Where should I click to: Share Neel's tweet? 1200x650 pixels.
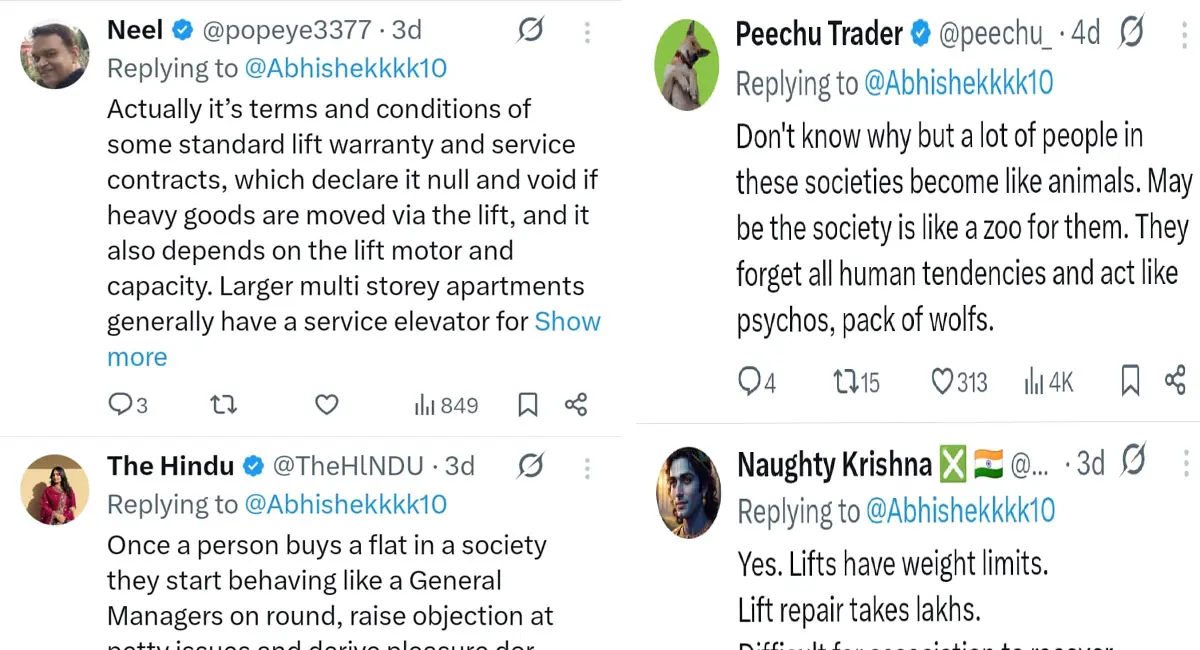(x=576, y=405)
